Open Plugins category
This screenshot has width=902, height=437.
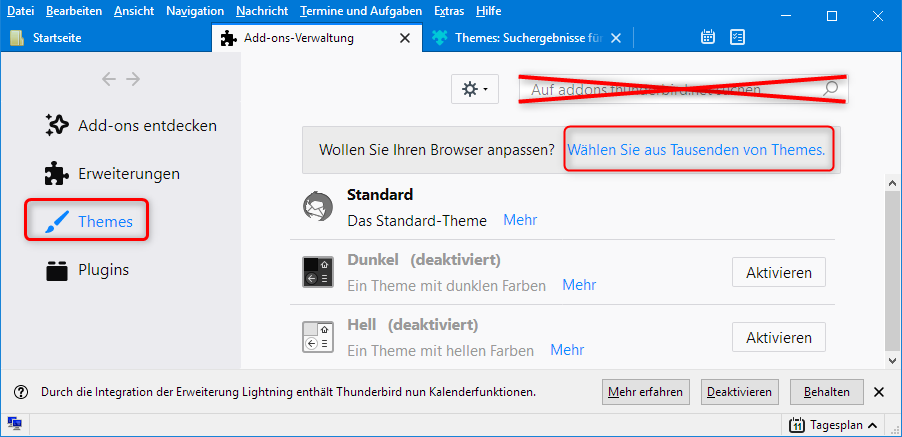click(x=87, y=270)
